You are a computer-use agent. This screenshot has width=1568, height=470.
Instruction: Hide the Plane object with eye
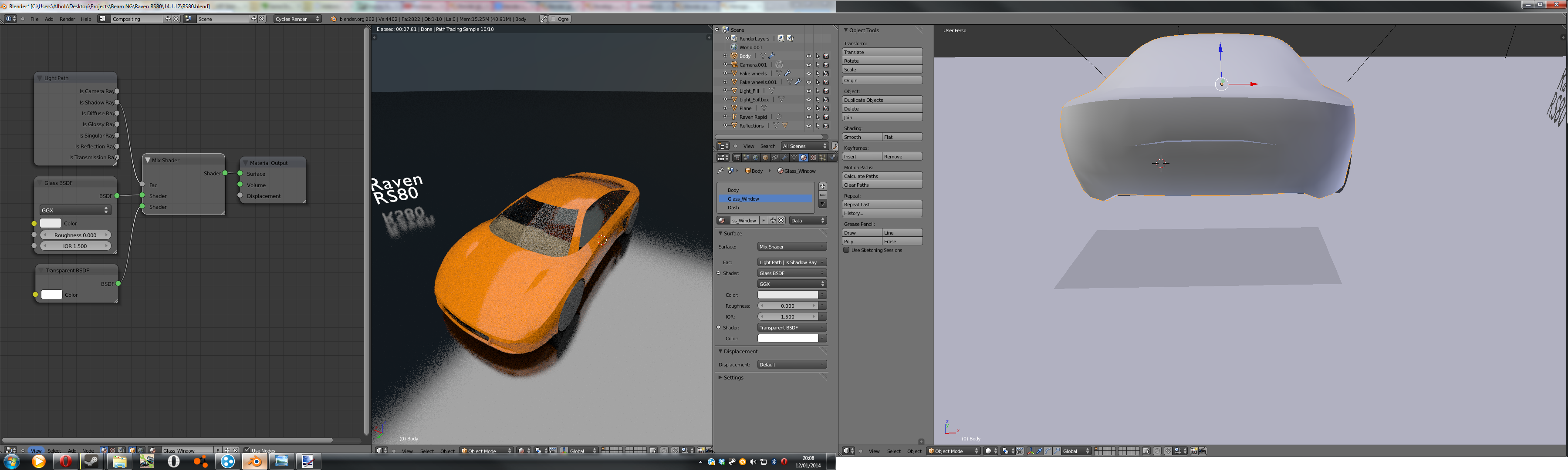coord(808,108)
